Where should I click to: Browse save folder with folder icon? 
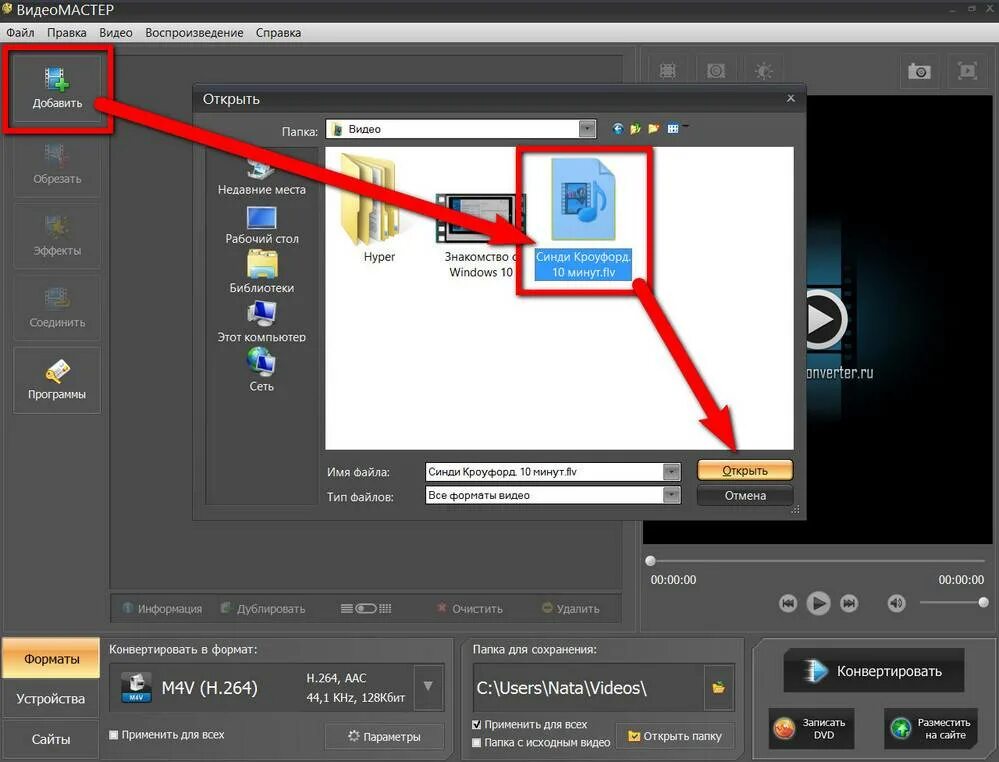[719, 687]
